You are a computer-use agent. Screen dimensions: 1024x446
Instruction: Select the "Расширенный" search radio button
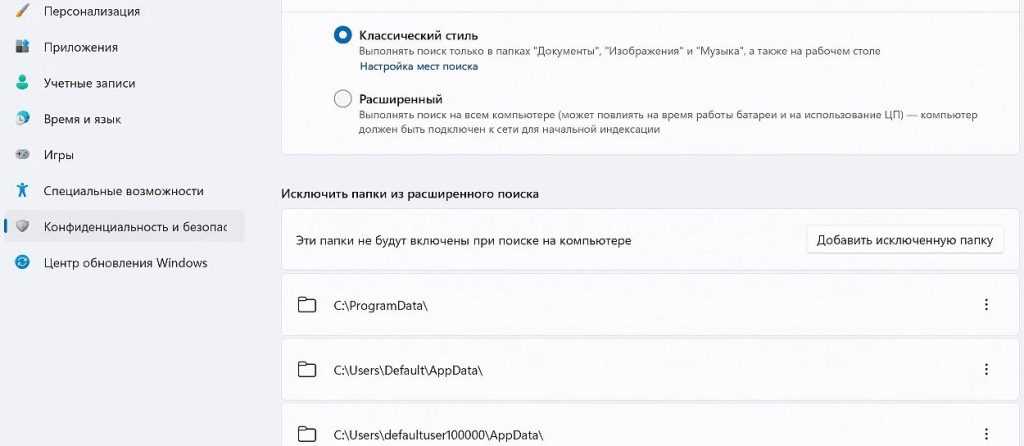[343, 99]
